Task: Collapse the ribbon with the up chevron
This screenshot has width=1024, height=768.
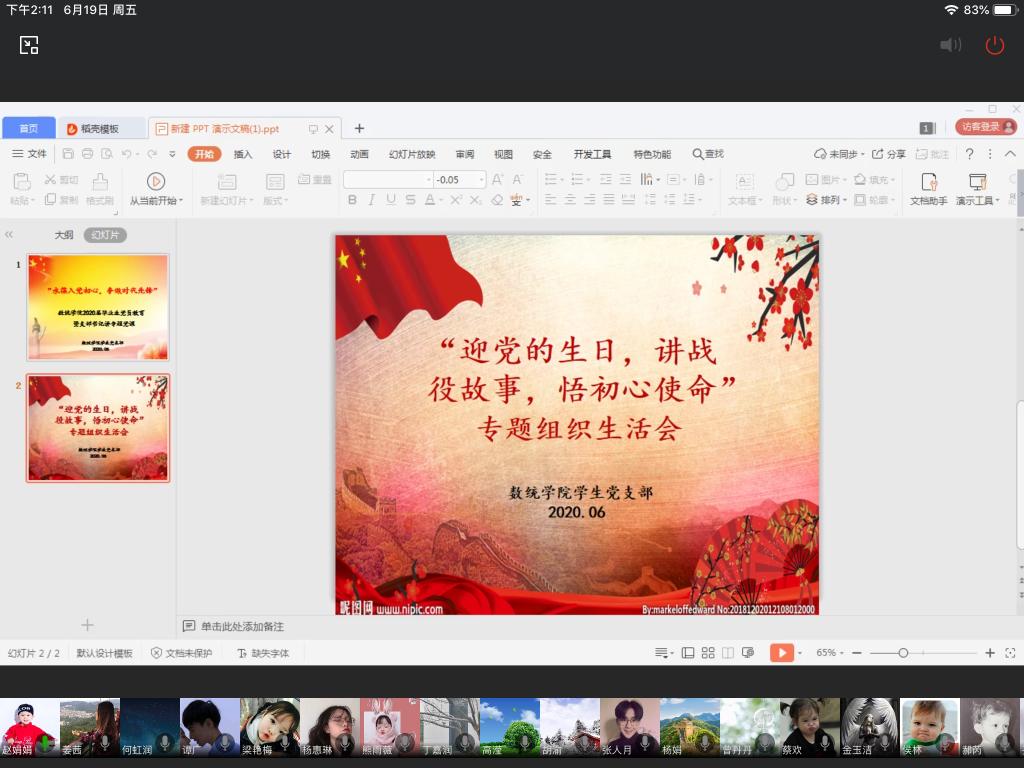Action: click(x=1010, y=154)
